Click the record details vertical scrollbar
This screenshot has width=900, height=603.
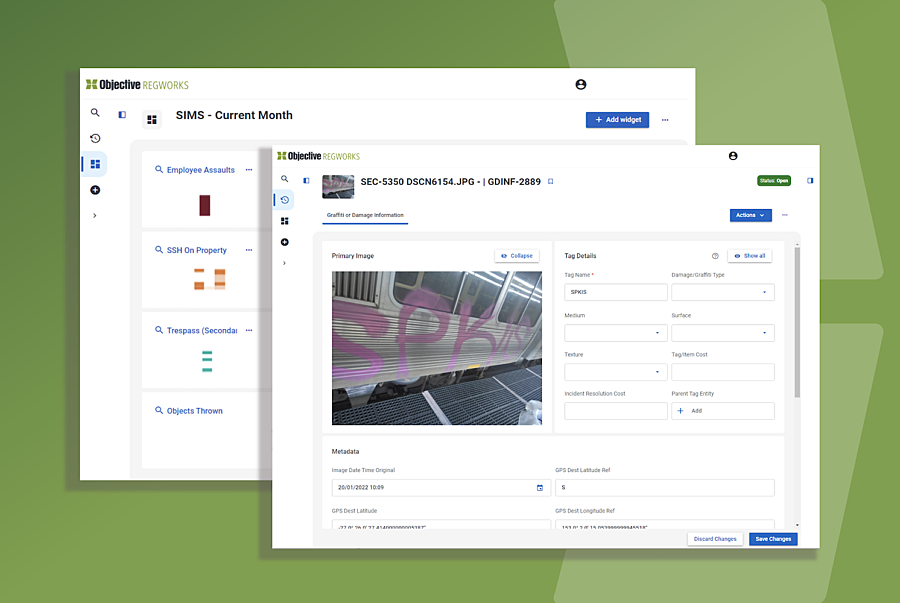[797, 321]
